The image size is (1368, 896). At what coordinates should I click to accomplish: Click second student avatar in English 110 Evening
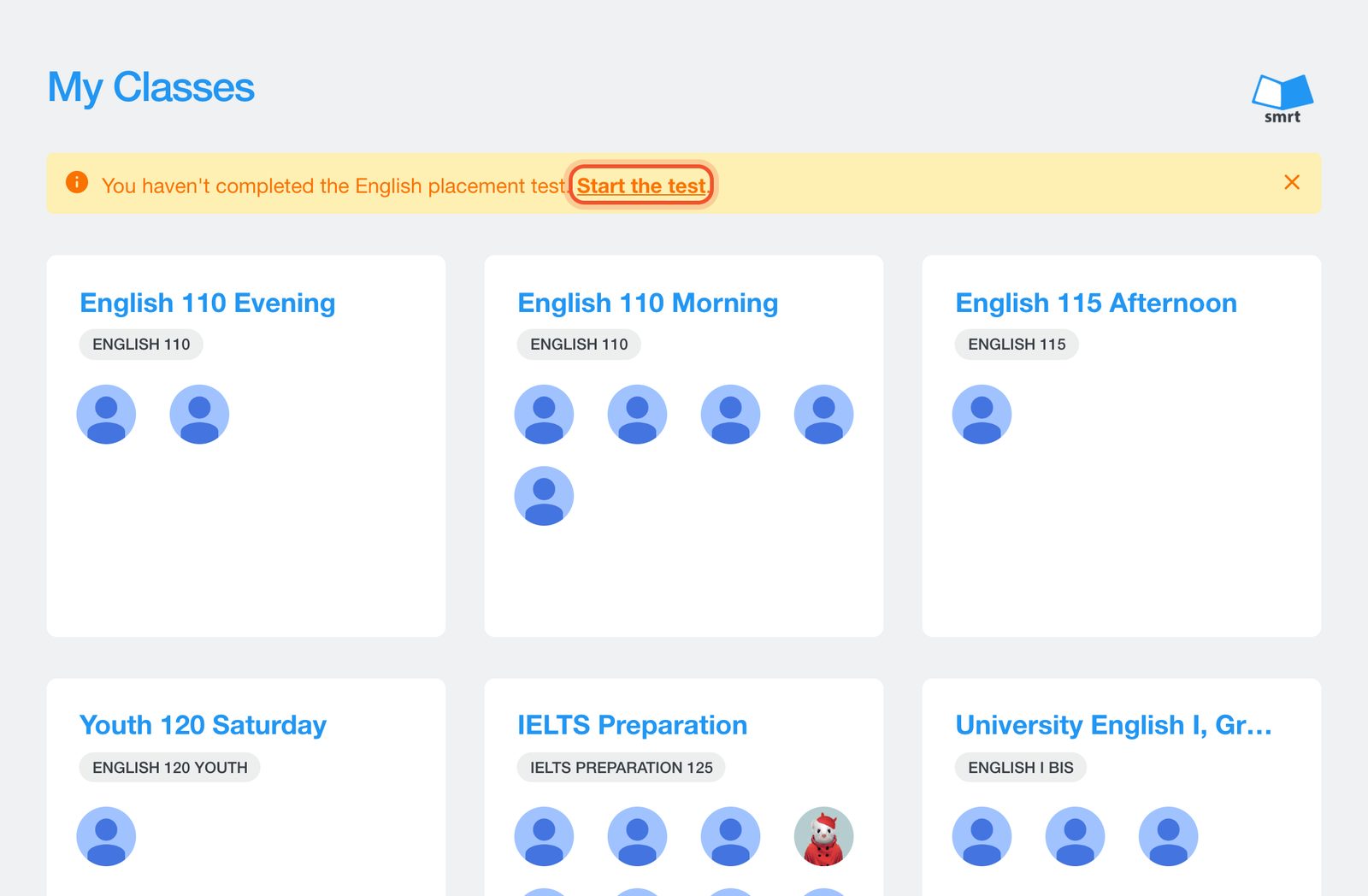(x=199, y=415)
